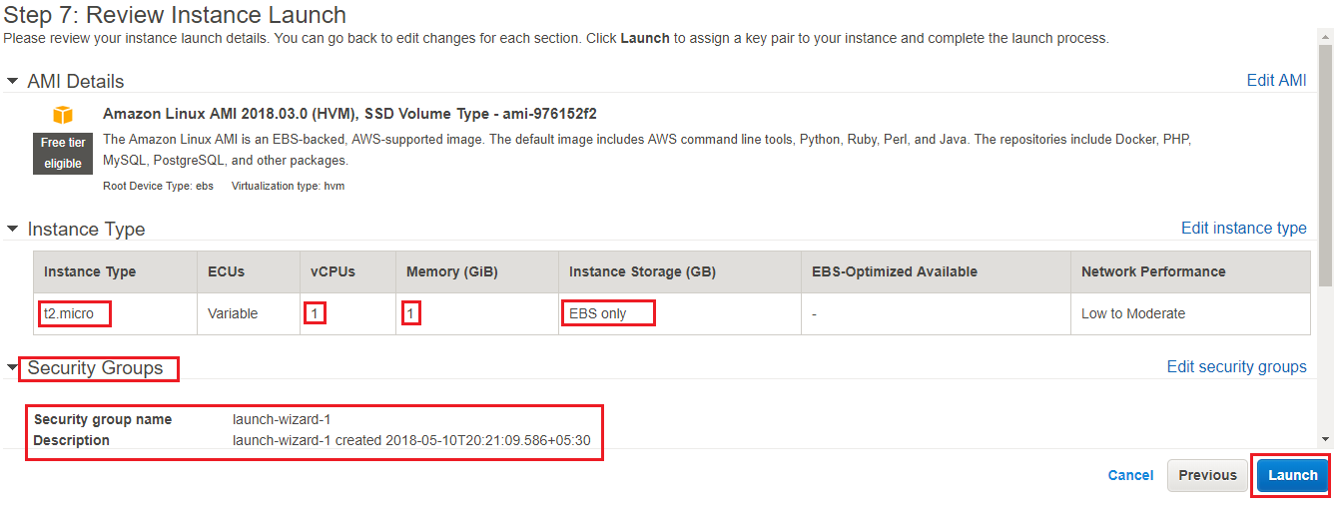Click the Amazon Linux AMI title text
Viewport: 1335px width, 516px height.
[350, 113]
